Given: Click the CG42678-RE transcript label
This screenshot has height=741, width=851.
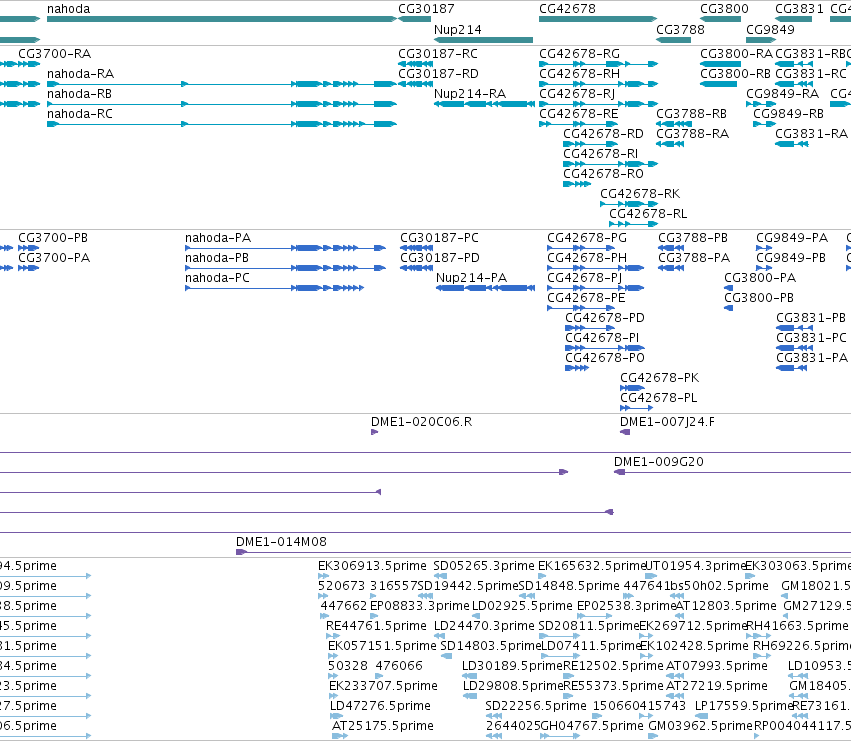Looking at the screenshot, I should click(579, 114).
